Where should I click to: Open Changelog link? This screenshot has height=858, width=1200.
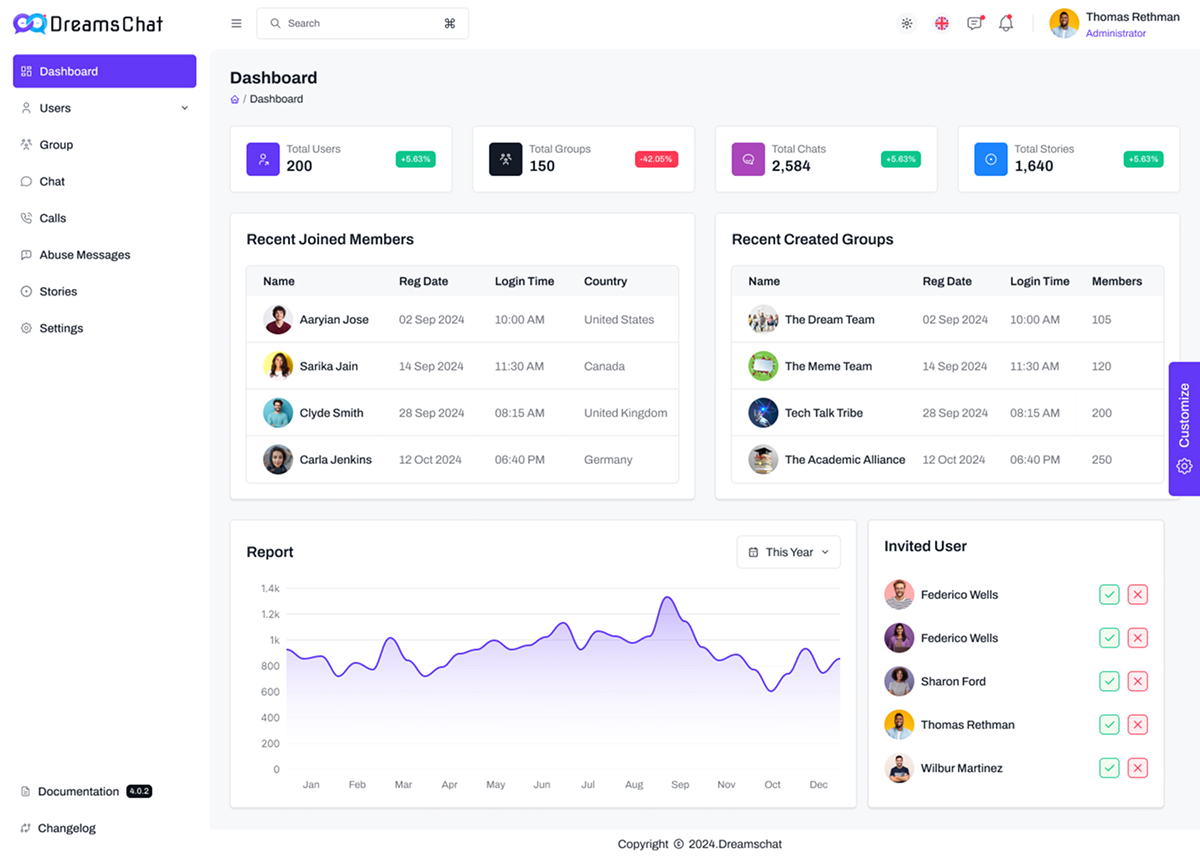[67, 828]
